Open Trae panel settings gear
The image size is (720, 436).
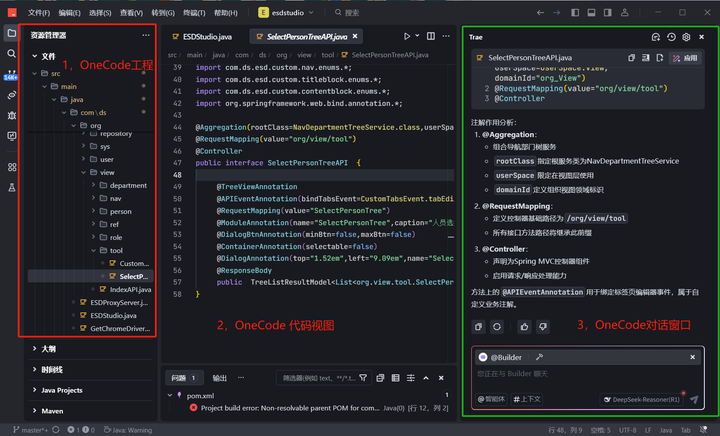pyautogui.click(x=686, y=37)
